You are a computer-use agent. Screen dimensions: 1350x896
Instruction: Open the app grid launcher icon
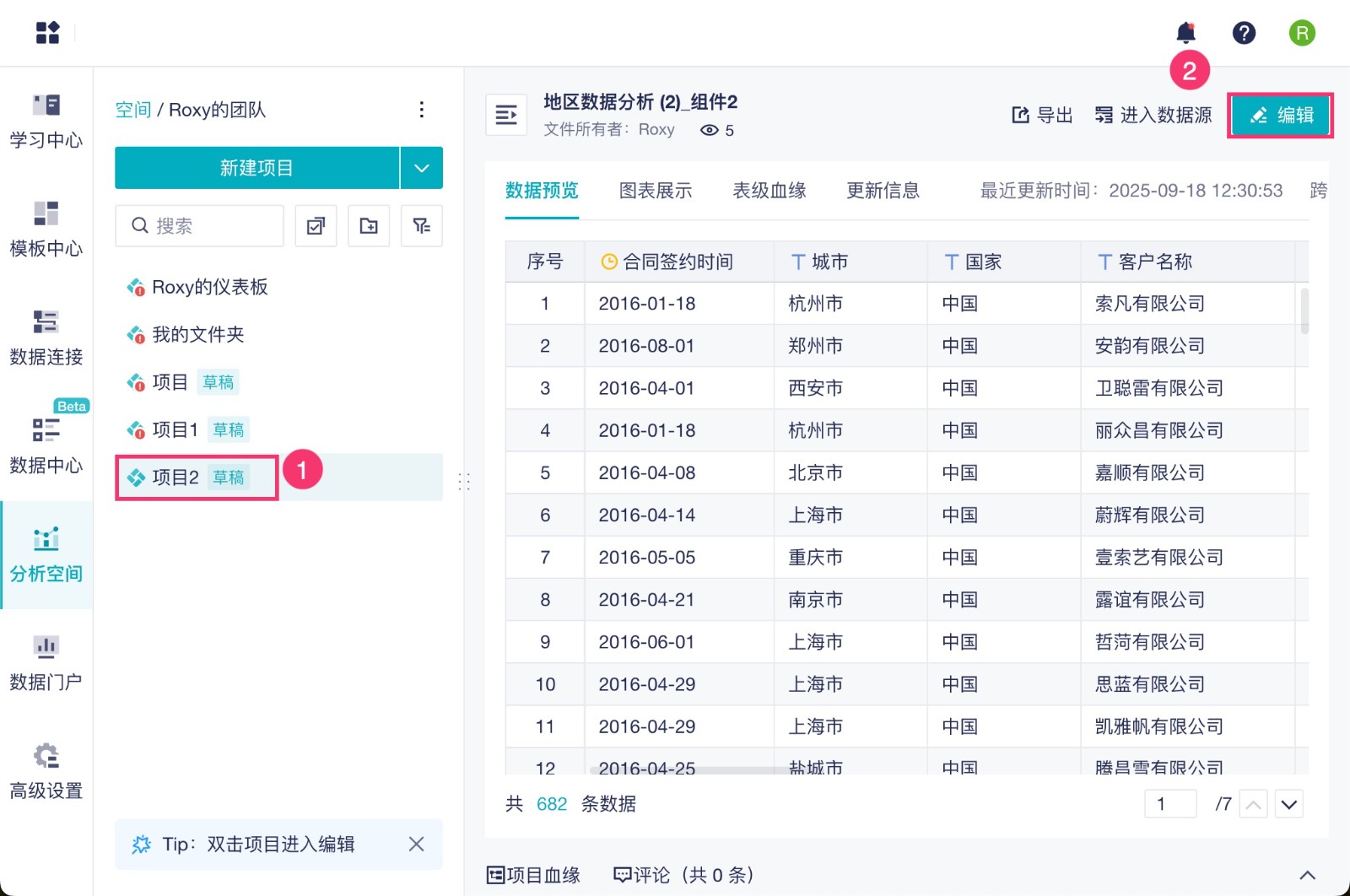[x=47, y=33]
